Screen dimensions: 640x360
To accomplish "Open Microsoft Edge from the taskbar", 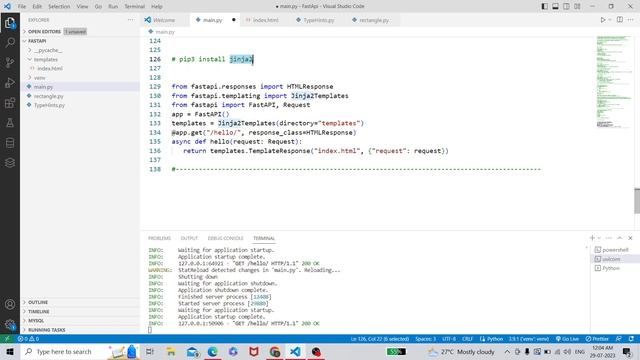I will click(x=212, y=352).
